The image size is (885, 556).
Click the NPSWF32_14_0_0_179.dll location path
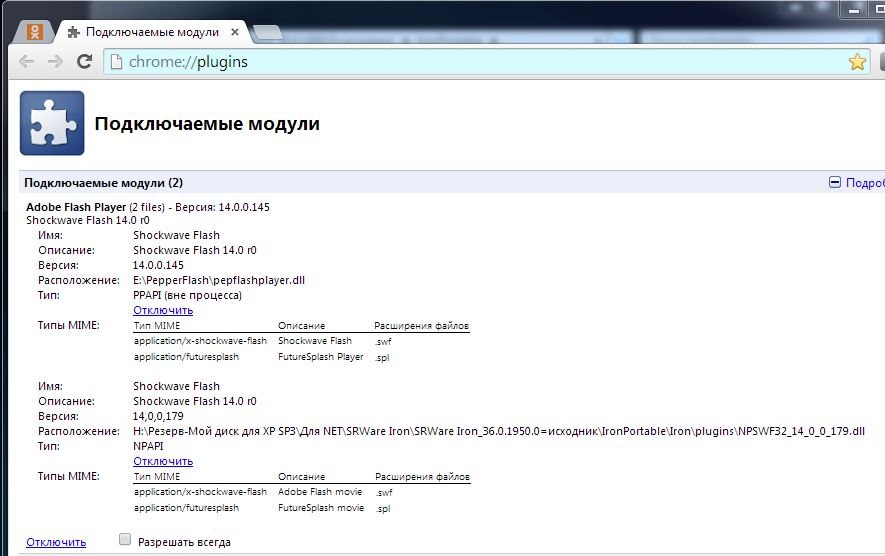click(498, 431)
